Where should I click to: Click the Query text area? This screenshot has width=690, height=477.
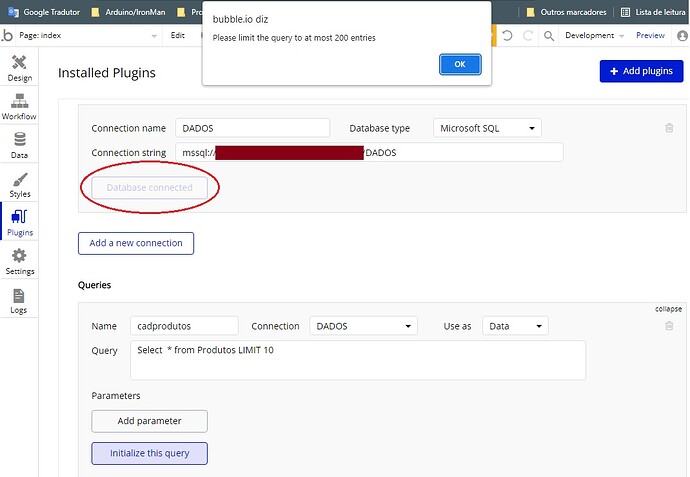click(358, 360)
